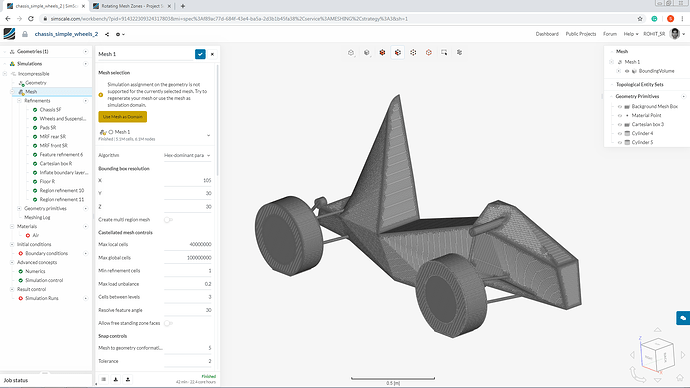The width and height of the screenshot is (690, 388).
Task: Click the highlighted face selection mode icon
Action: 398,52
